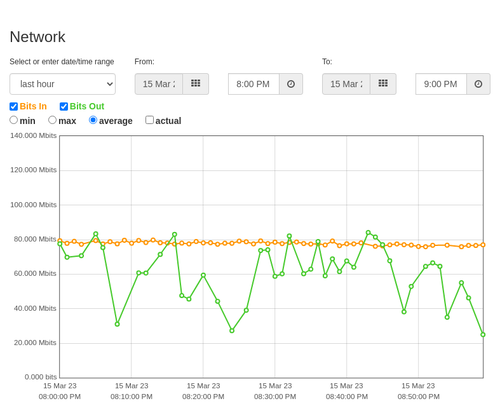Open the 'last hour' range dropdown

[63, 84]
